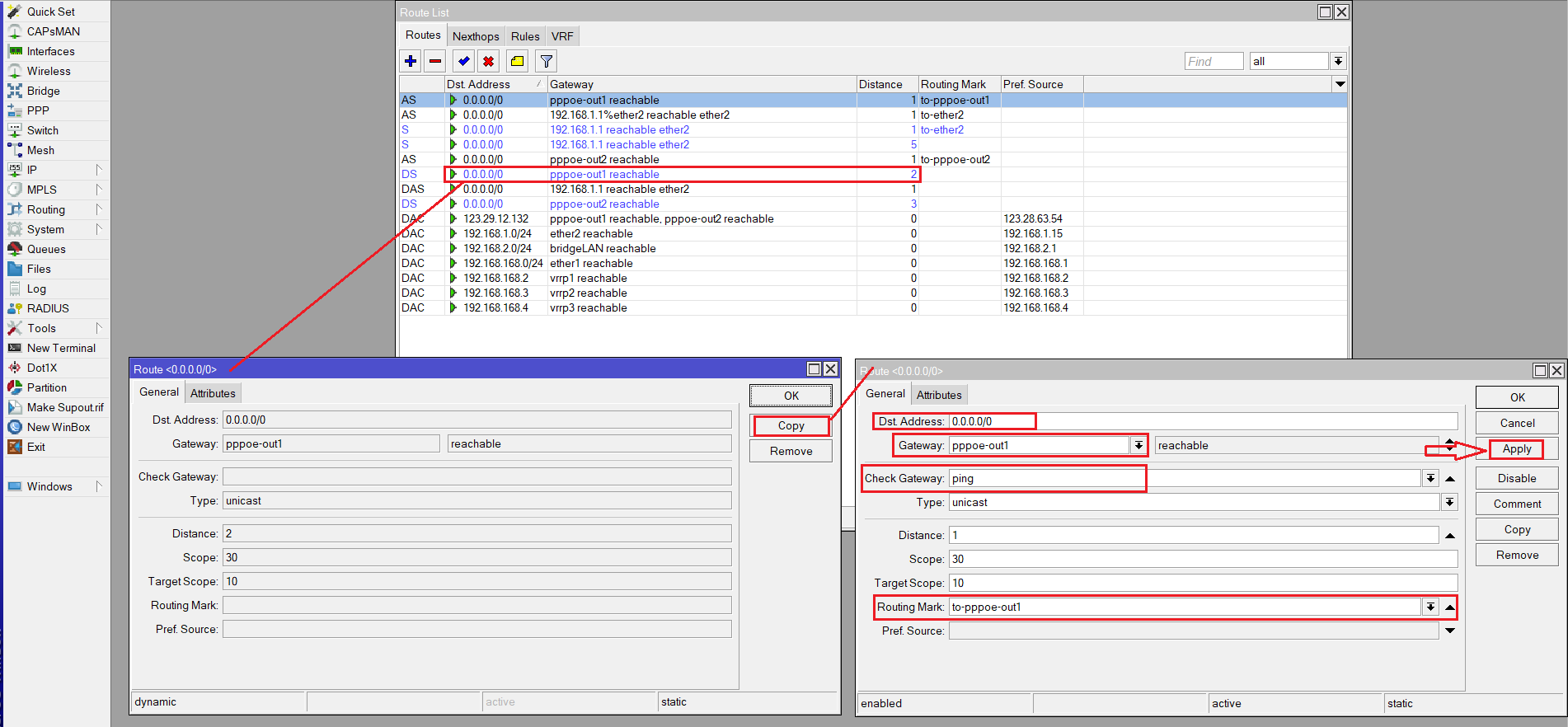
Task: Click the red minus remove route icon
Action: click(x=435, y=61)
